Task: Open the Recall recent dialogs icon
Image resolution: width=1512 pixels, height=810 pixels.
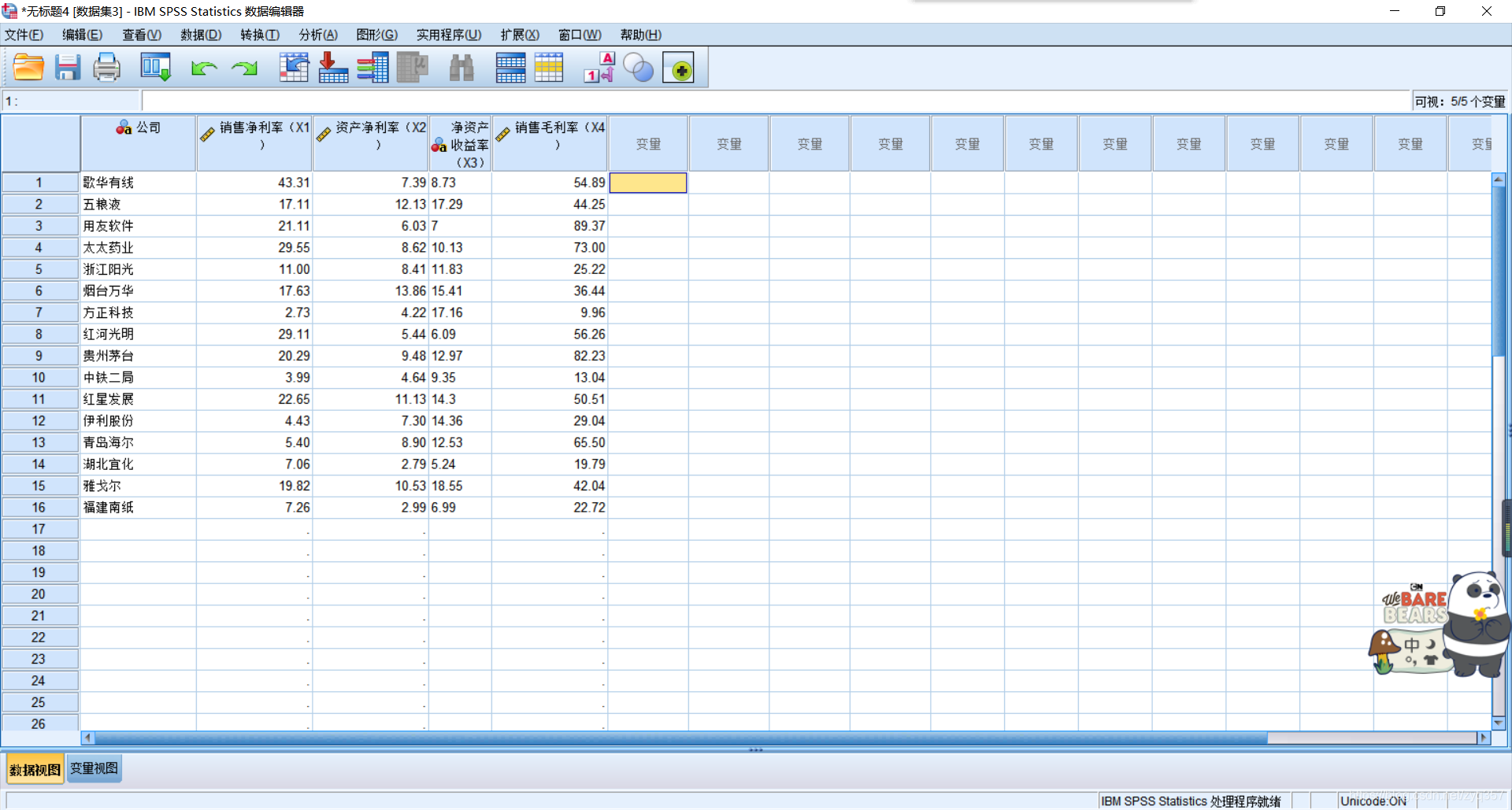Action: click(x=155, y=68)
